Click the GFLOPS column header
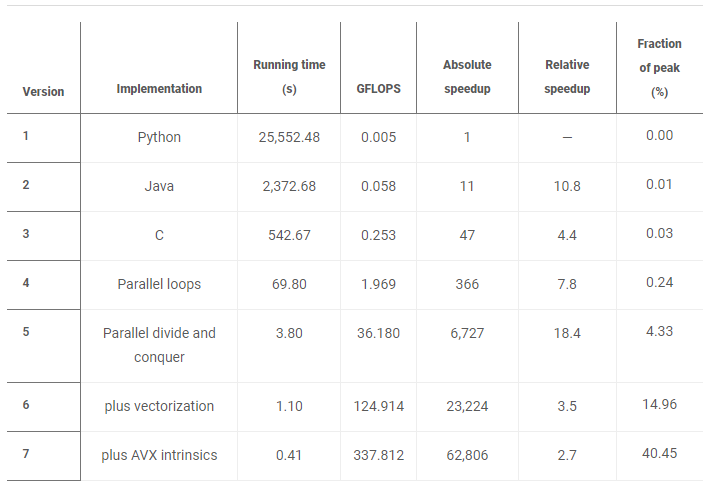 click(x=378, y=88)
